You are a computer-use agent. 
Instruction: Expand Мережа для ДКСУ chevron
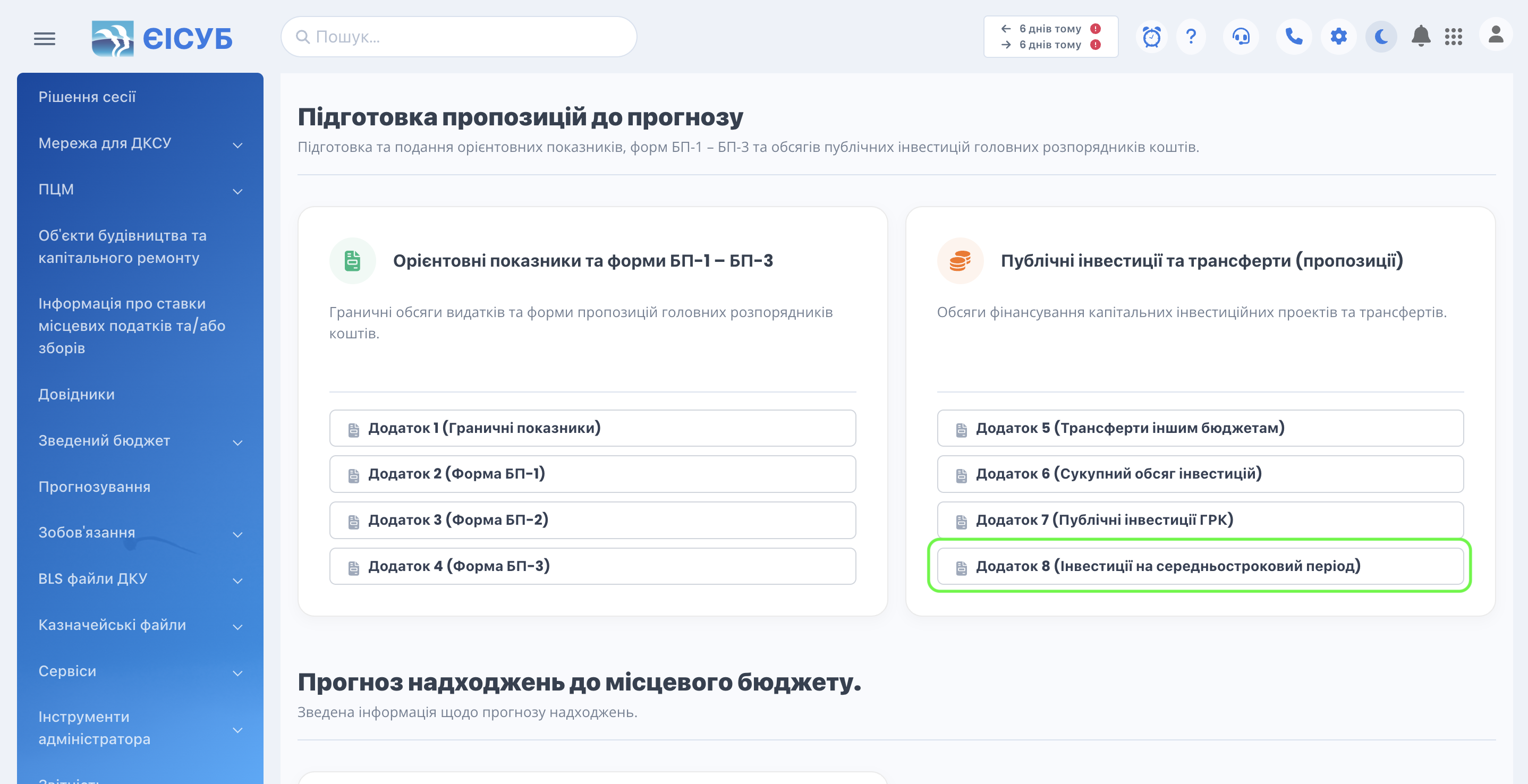tap(238, 144)
